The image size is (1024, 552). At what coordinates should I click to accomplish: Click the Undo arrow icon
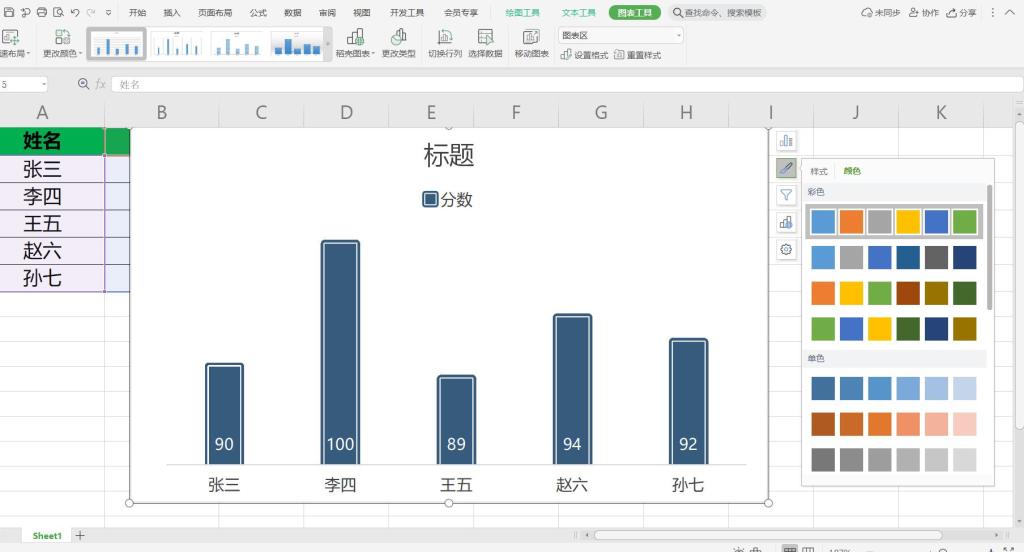(x=75, y=13)
